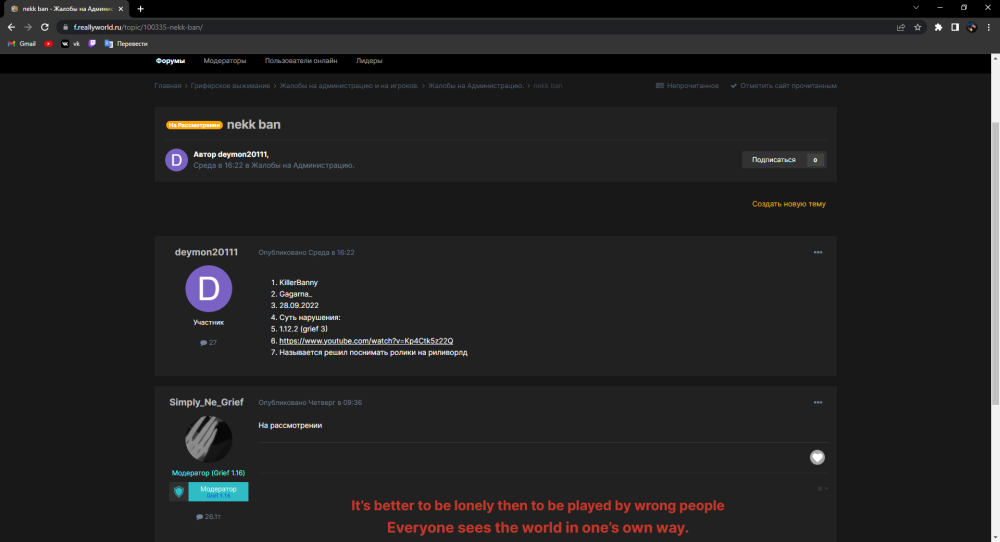Image resolution: width=1000 pixels, height=542 pixels.
Task: Open the tab search chevron
Action: (916, 8)
